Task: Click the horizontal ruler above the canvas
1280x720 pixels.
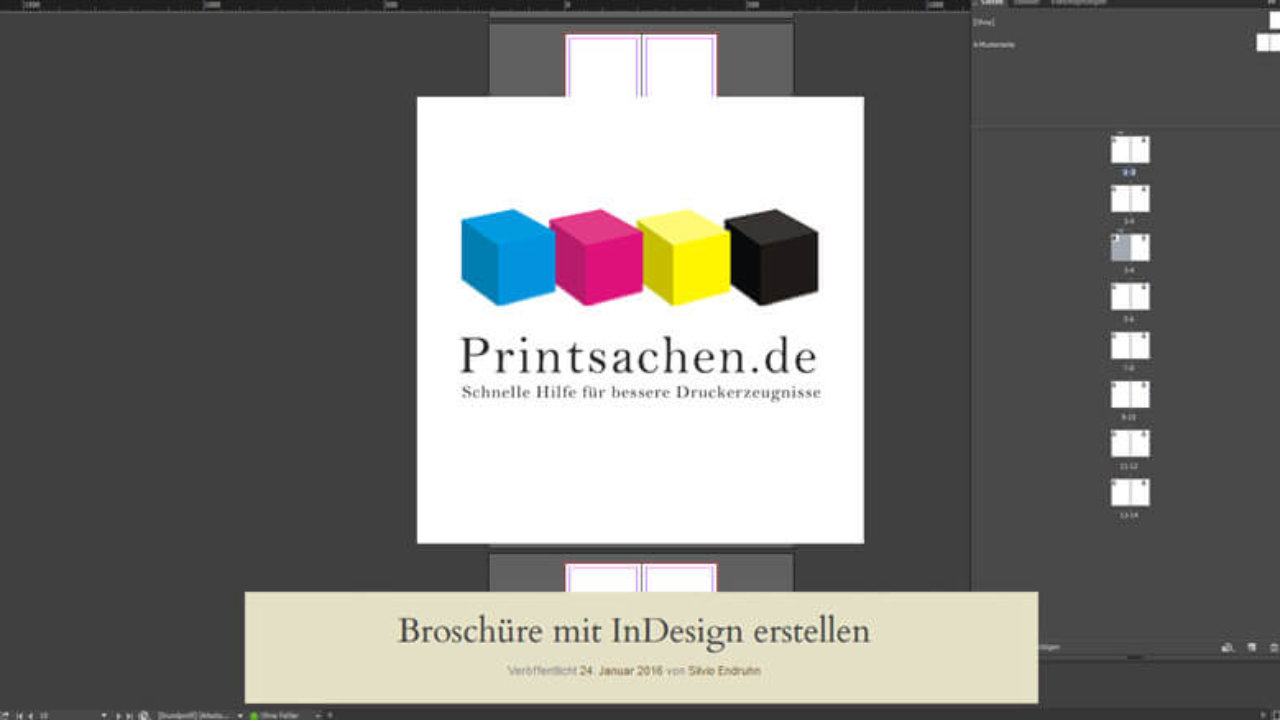Action: point(485,5)
